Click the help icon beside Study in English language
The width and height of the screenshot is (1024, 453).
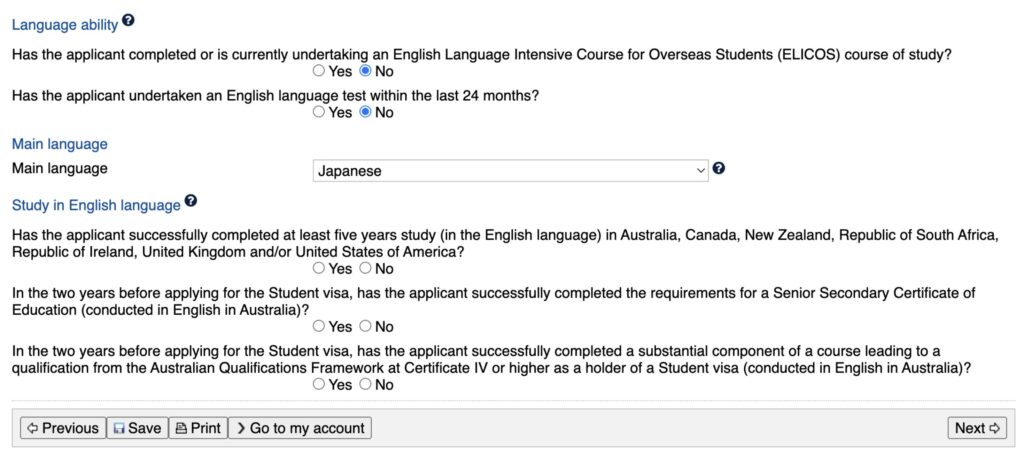[x=190, y=201]
